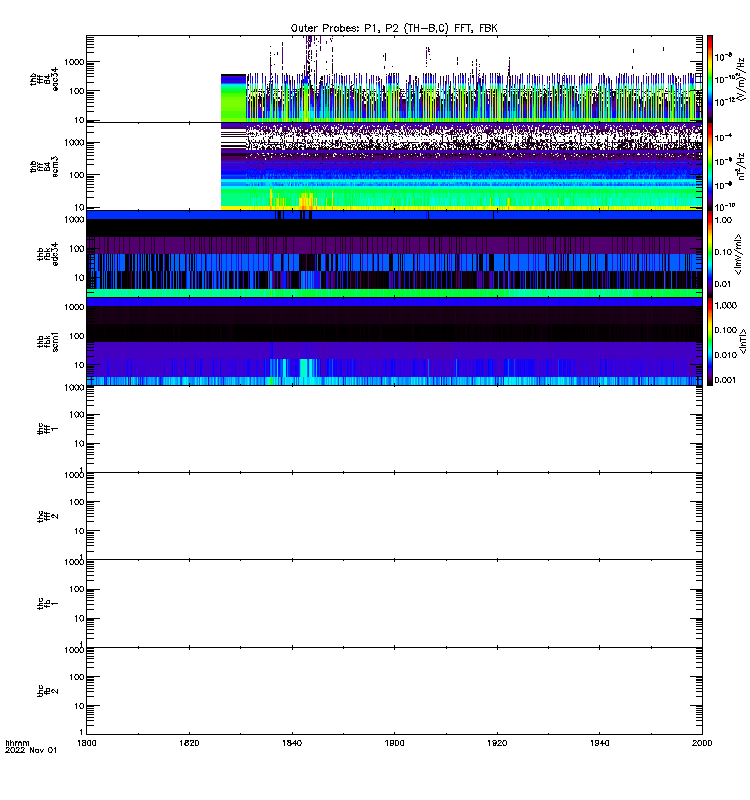750x800 pixels.
Task: Click the '<|nT|>' color bar unit label
Action: (743, 341)
